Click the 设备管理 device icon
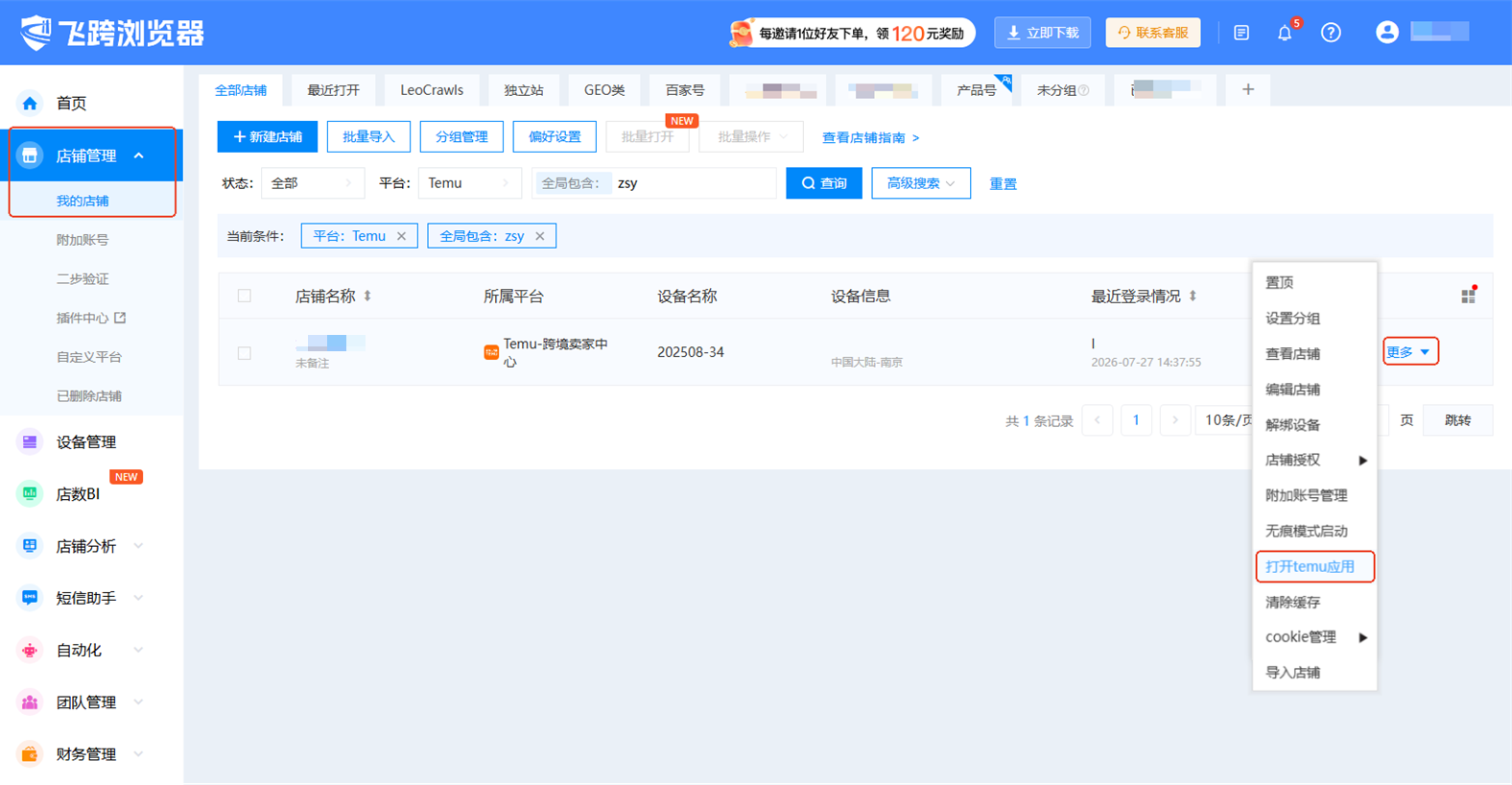Image resolution: width=1512 pixels, height=785 pixels. click(30, 441)
